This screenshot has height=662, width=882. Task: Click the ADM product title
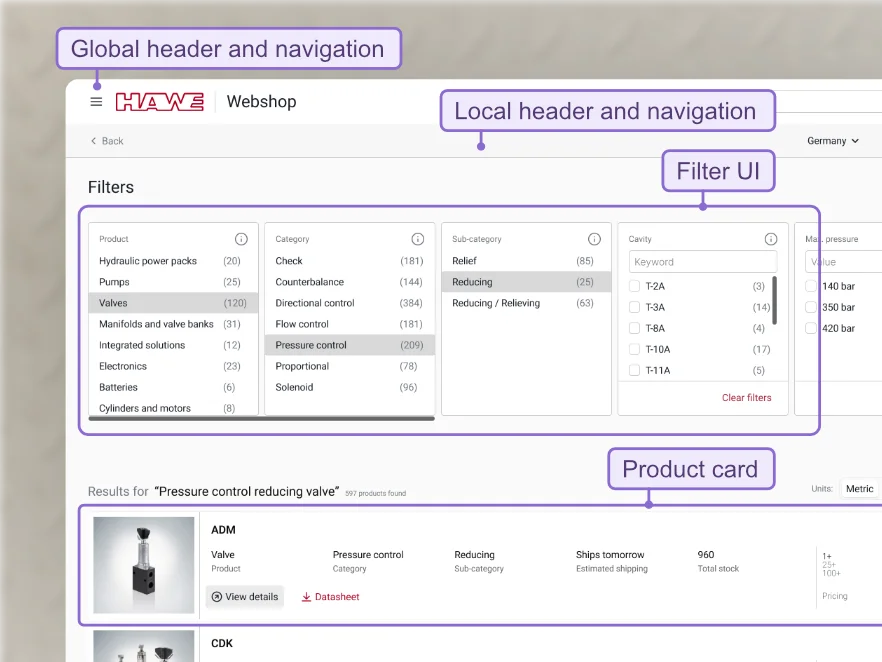(x=223, y=530)
